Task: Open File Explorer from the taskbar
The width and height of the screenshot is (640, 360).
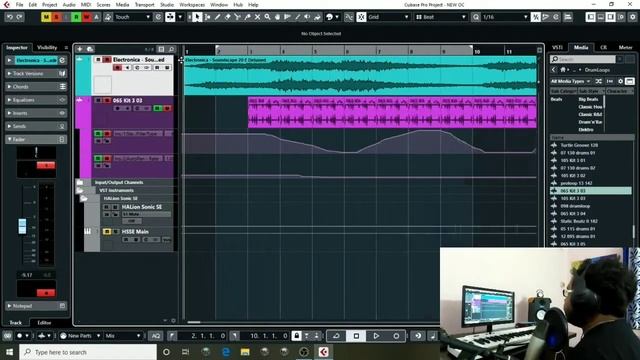Action: [x=245, y=352]
